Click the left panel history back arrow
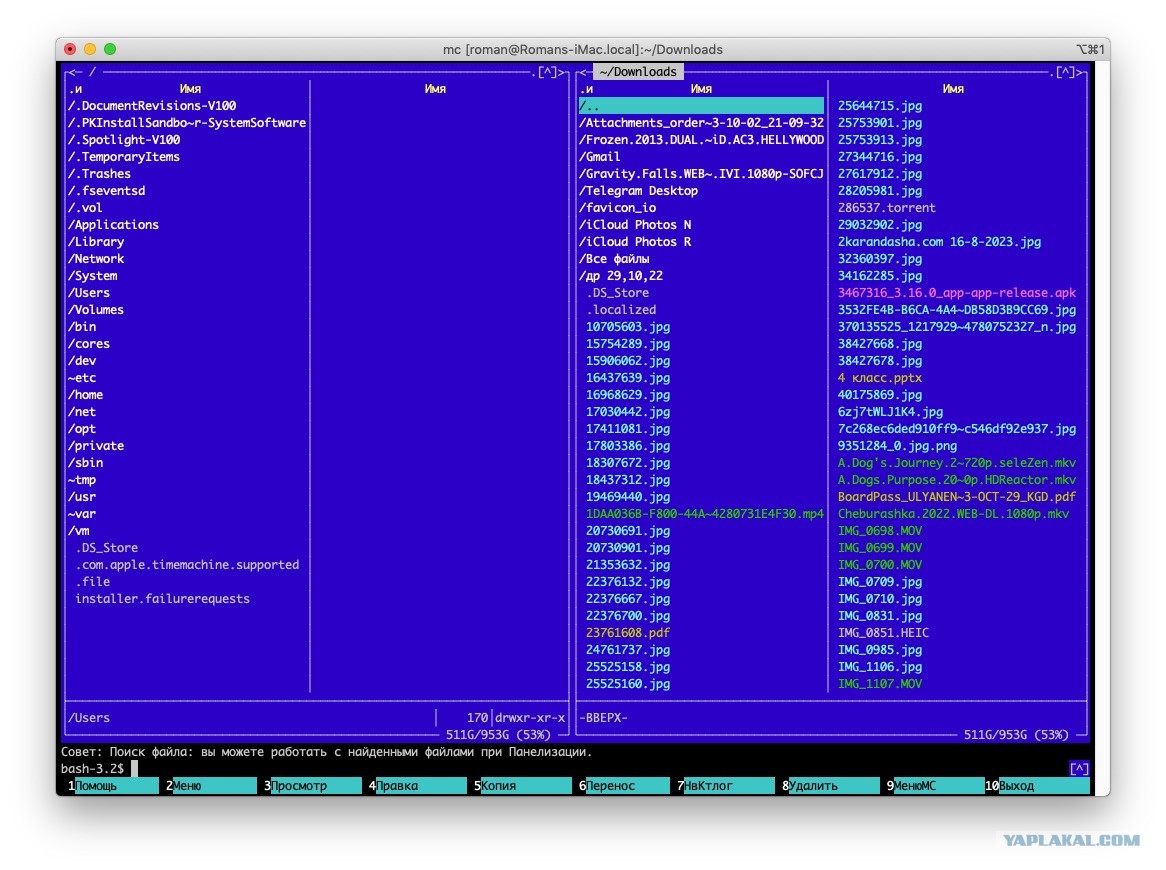Screen dimensions: 1166x870 click(x=74, y=72)
